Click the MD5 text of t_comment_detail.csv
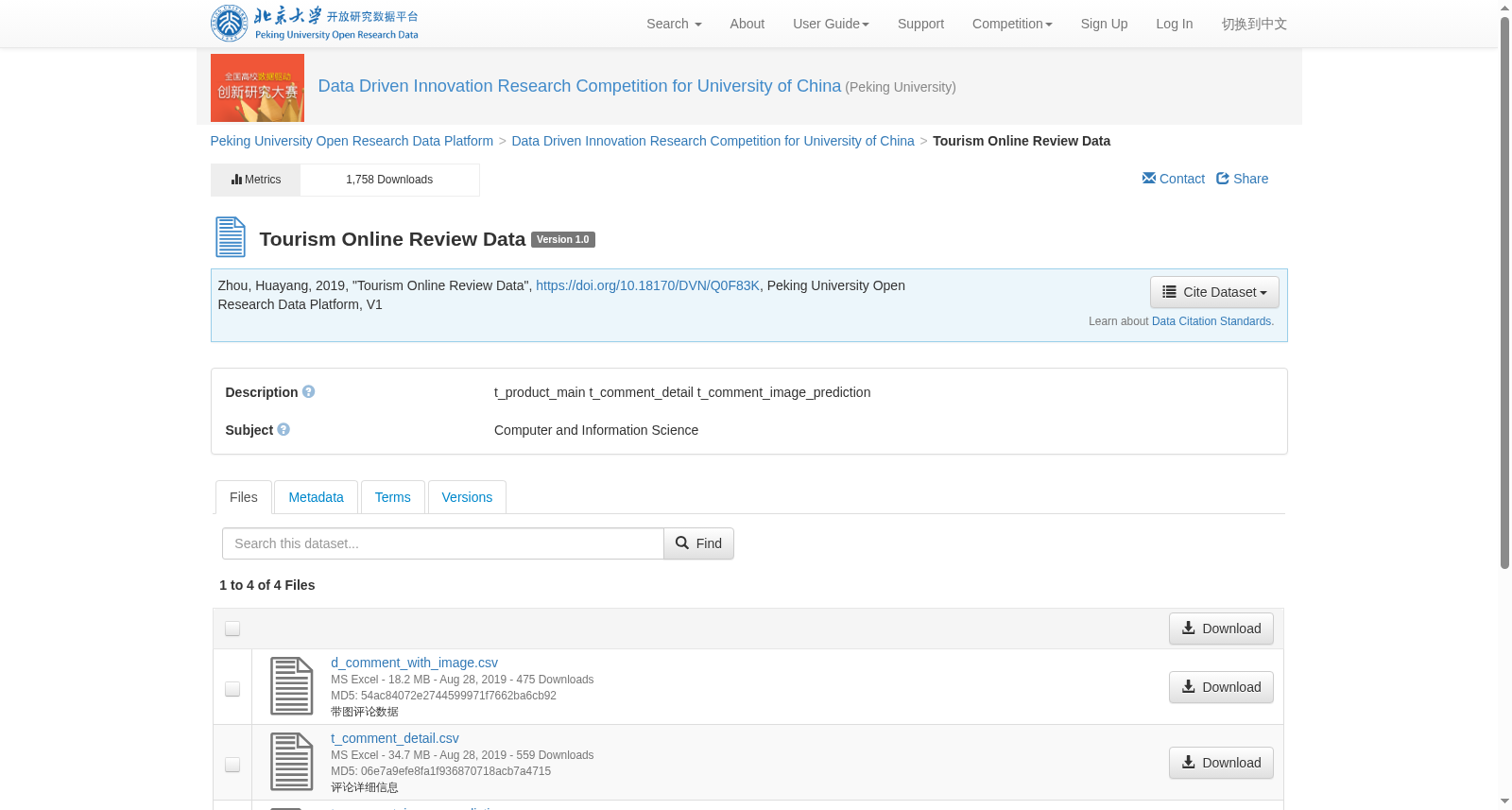 point(440,771)
